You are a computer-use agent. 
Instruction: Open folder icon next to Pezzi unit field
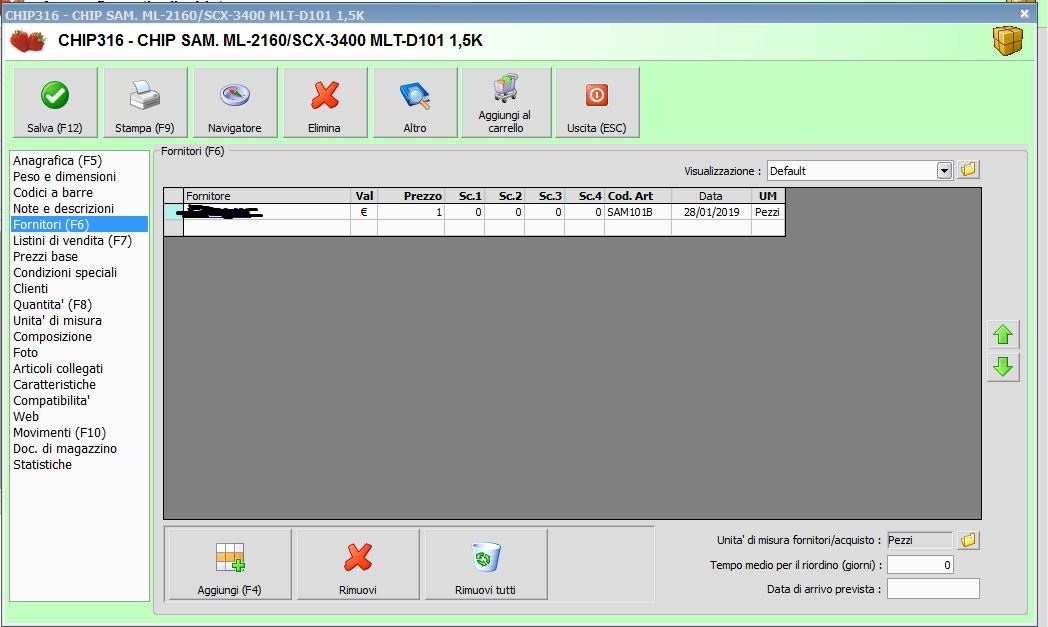tap(968, 540)
